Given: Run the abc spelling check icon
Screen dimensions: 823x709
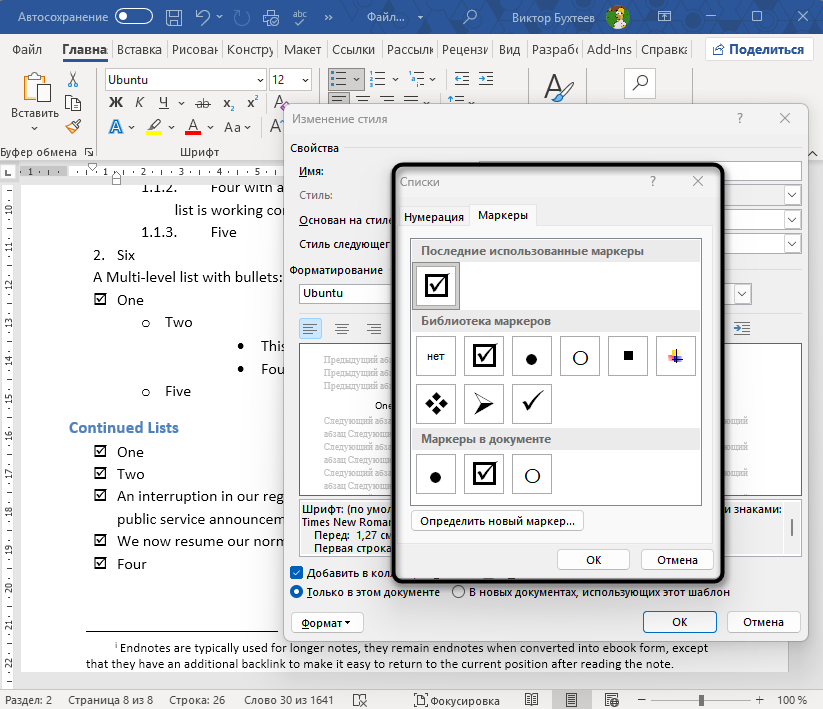Looking at the screenshot, I should pos(300,17).
